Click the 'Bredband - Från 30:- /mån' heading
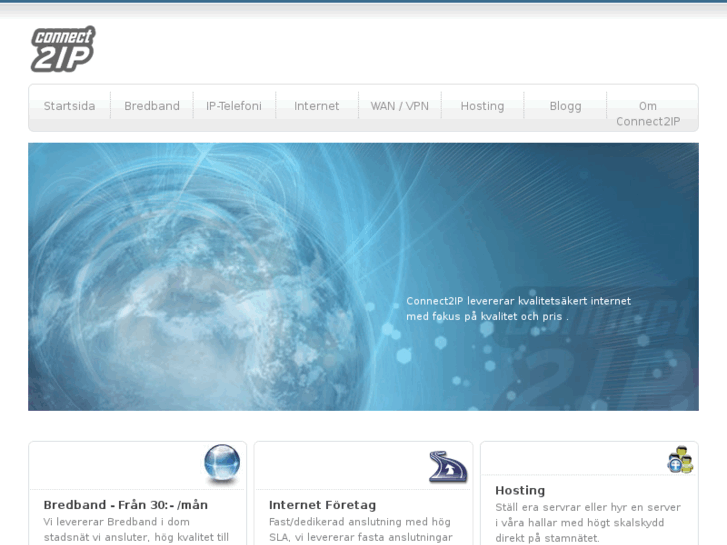The width and height of the screenshot is (727, 545). pyautogui.click(x=126, y=505)
